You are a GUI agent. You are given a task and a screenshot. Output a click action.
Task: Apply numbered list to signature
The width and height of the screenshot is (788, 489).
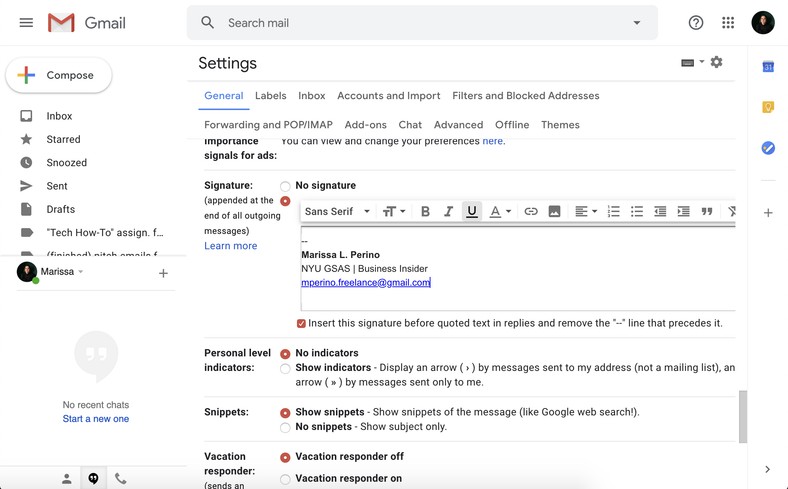pyautogui.click(x=613, y=212)
